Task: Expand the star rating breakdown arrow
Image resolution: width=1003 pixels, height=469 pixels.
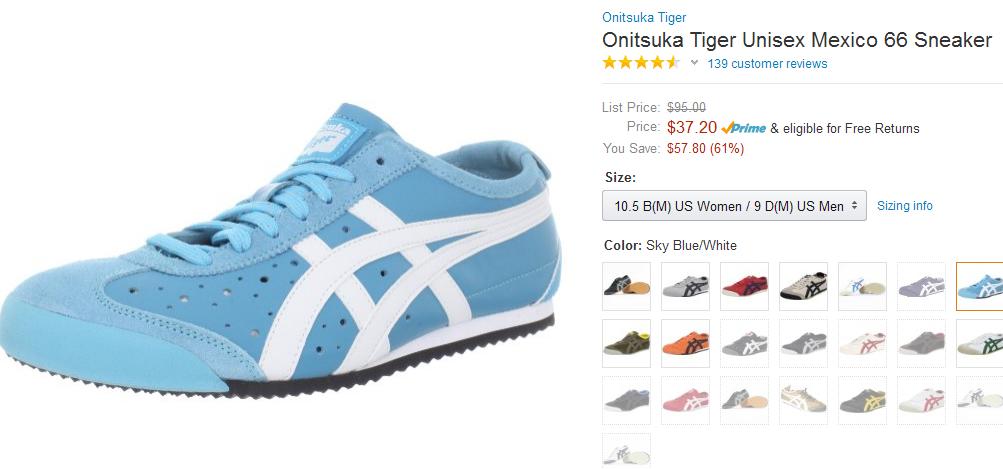Action: pos(694,63)
